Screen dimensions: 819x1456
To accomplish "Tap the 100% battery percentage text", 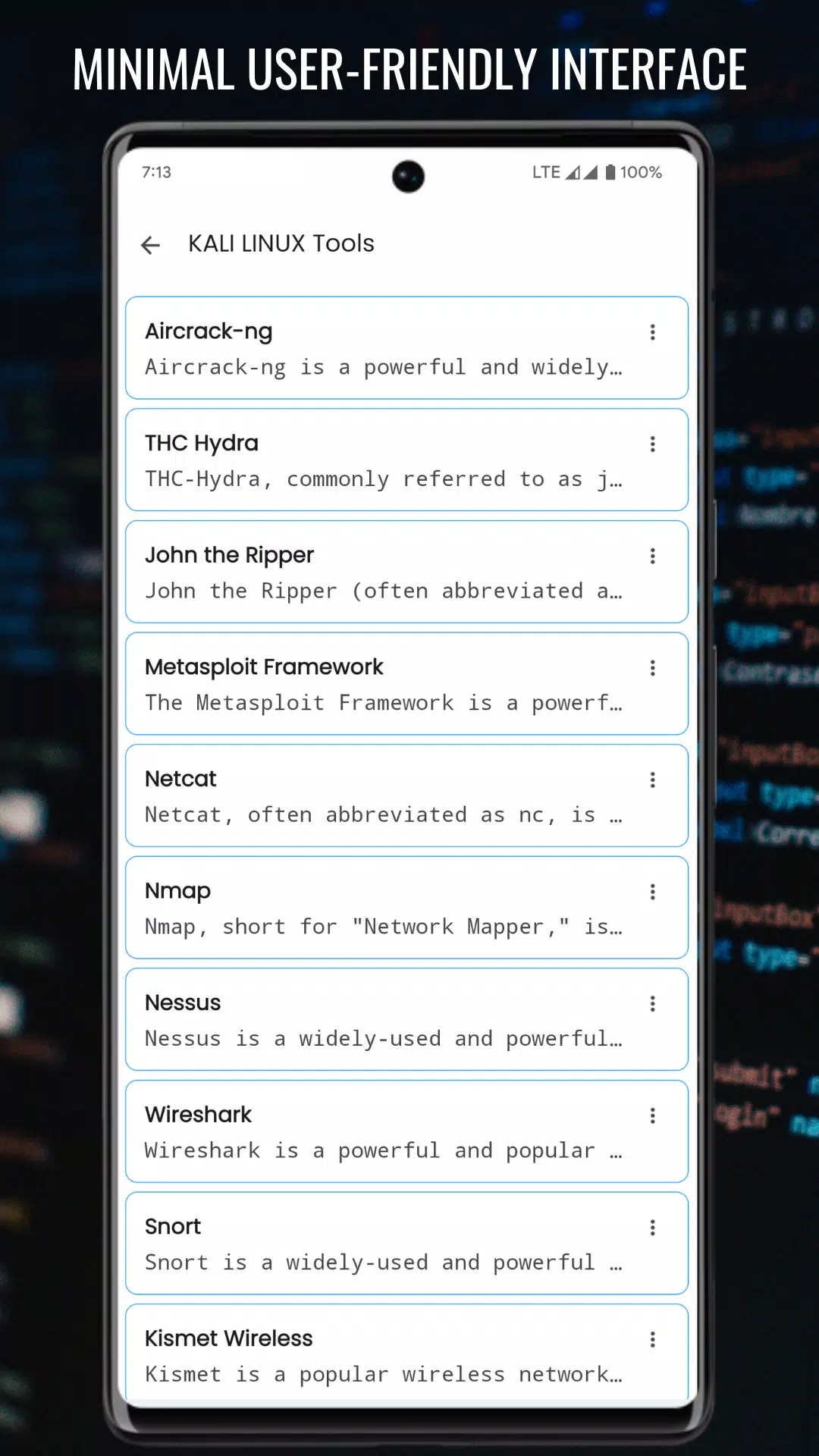I will [x=641, y=172].
